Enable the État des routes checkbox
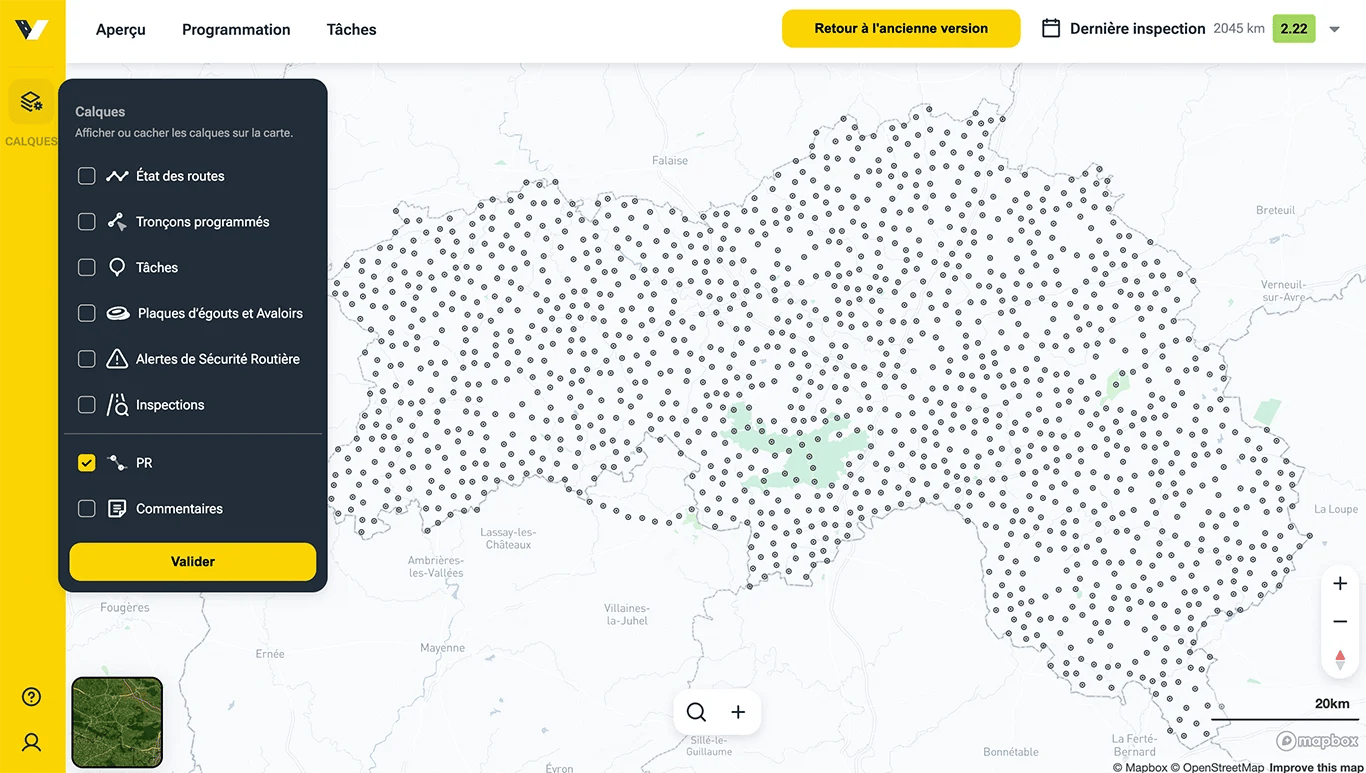The image size is (1366, 773). (87, 176)
